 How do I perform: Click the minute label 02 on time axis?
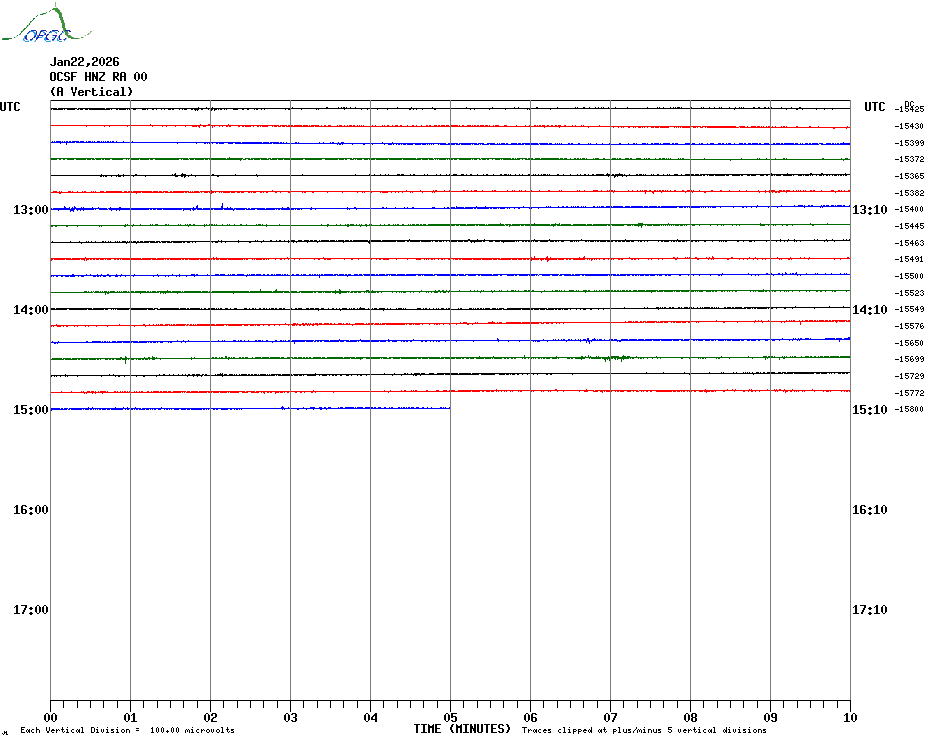coord(211,718)
